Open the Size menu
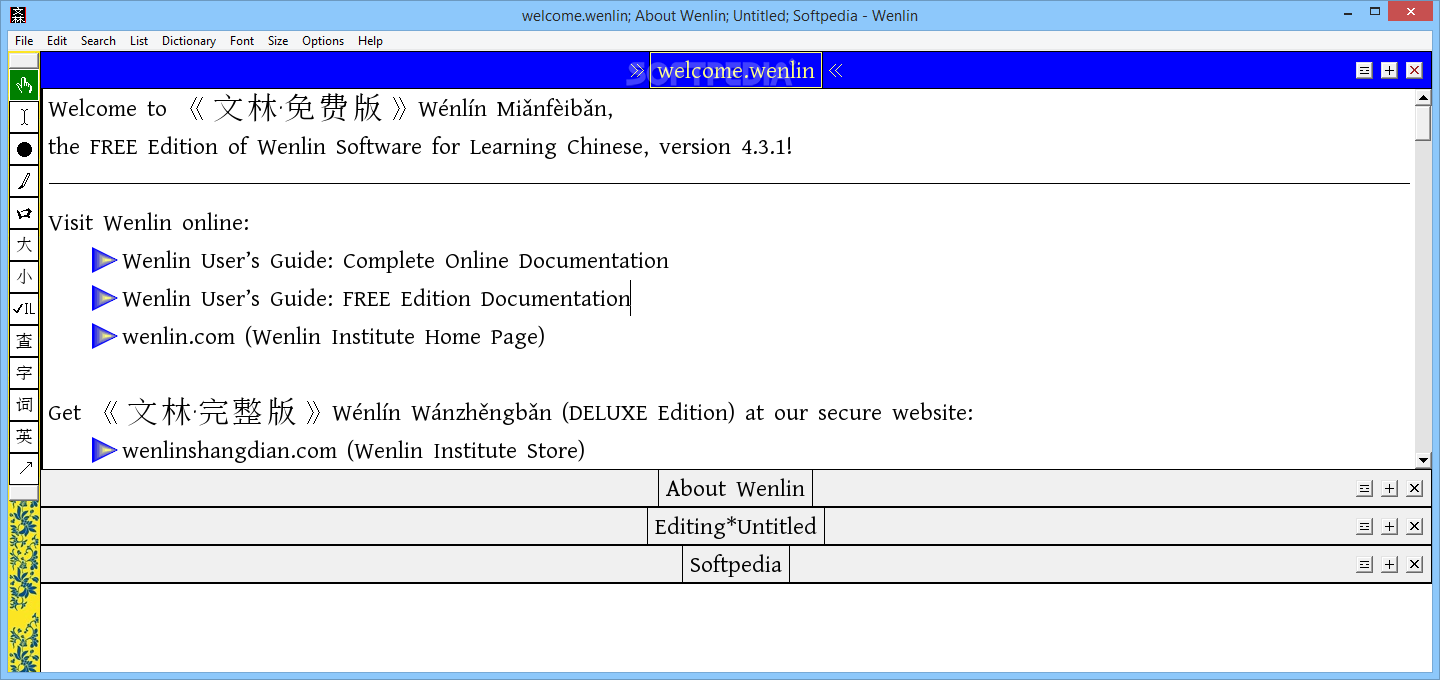The image size is (1440, 680). (x=278, y=41)
